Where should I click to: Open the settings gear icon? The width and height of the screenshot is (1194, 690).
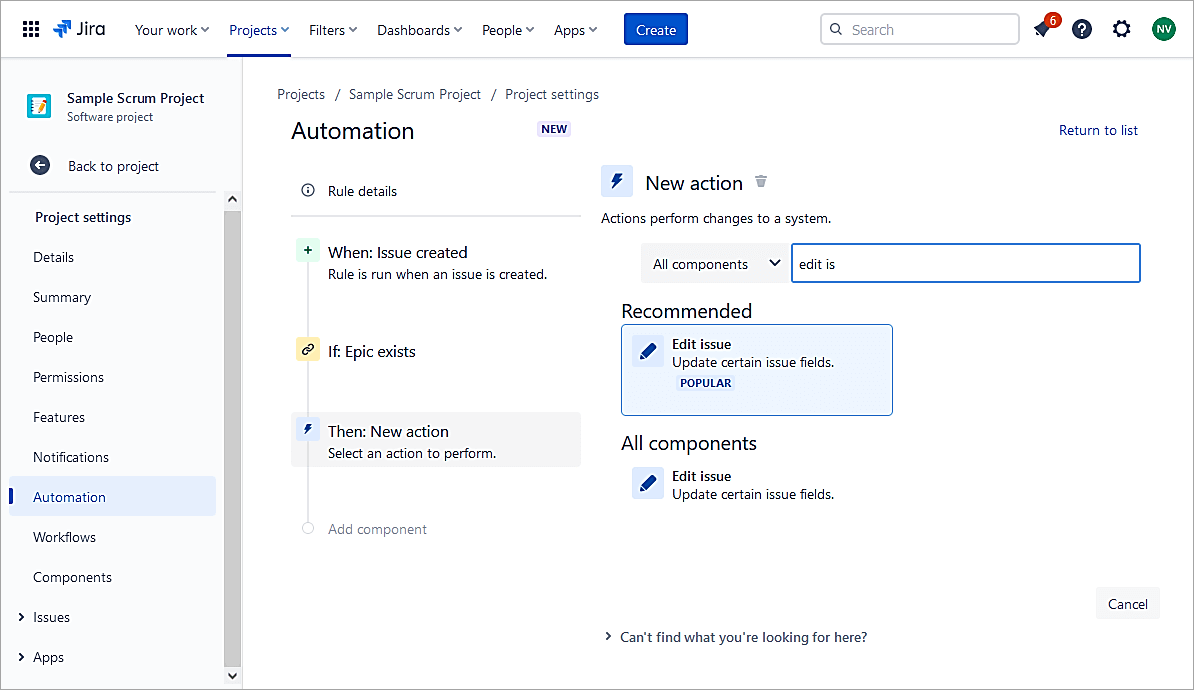tap(1122, 30)
